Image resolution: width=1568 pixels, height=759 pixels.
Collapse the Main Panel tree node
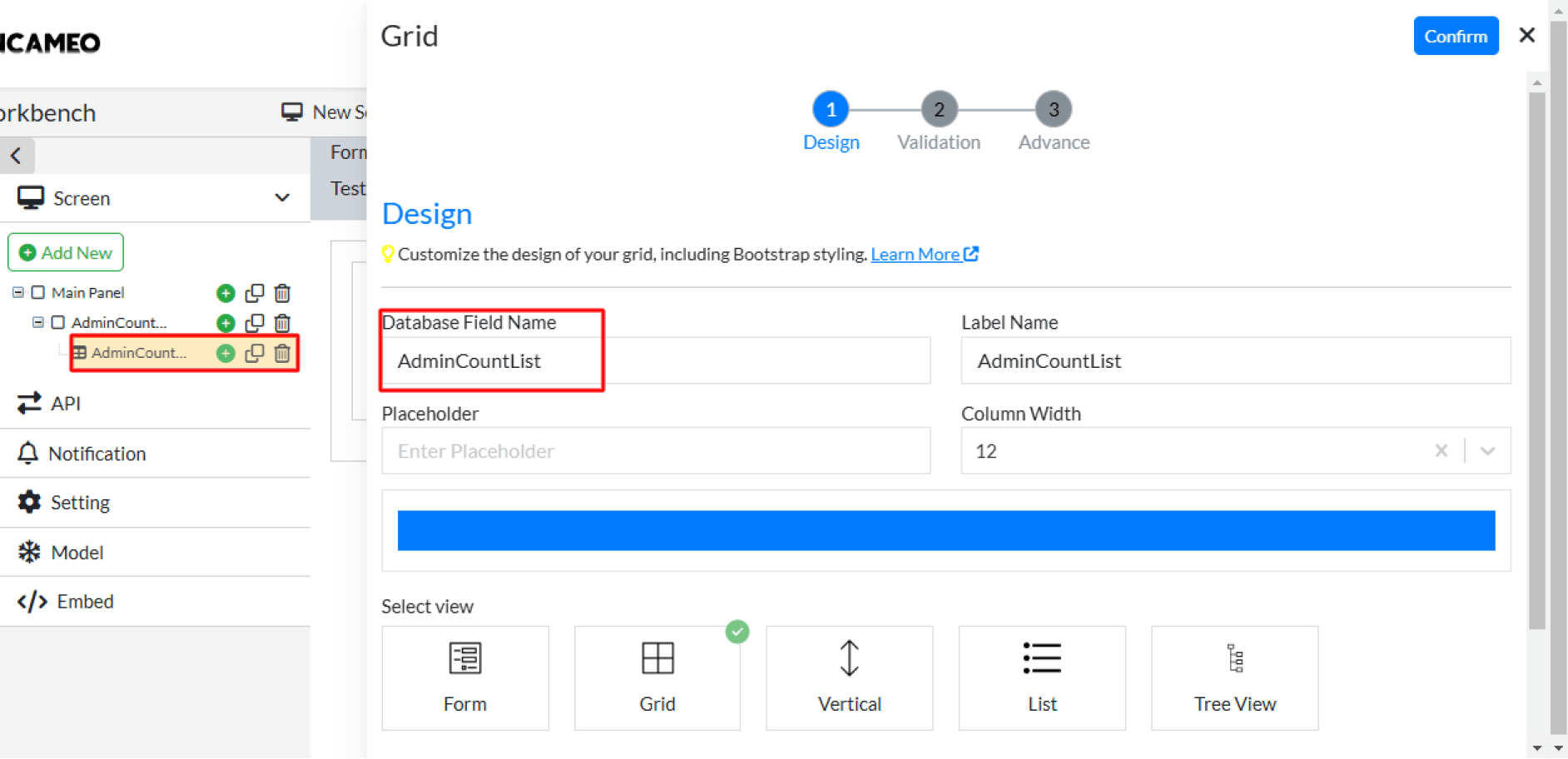pos(17,292)
